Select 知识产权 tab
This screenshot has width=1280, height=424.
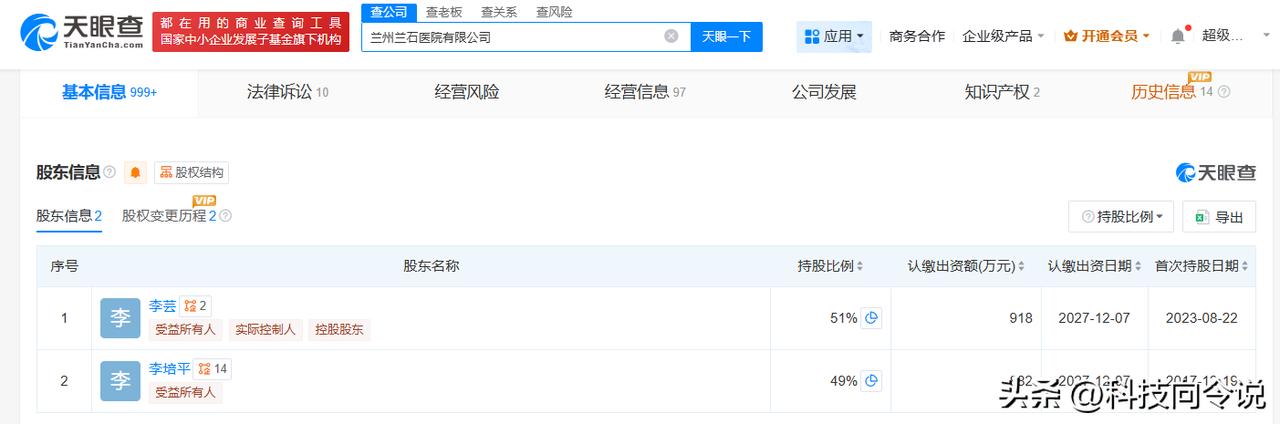coord(1002,92)
